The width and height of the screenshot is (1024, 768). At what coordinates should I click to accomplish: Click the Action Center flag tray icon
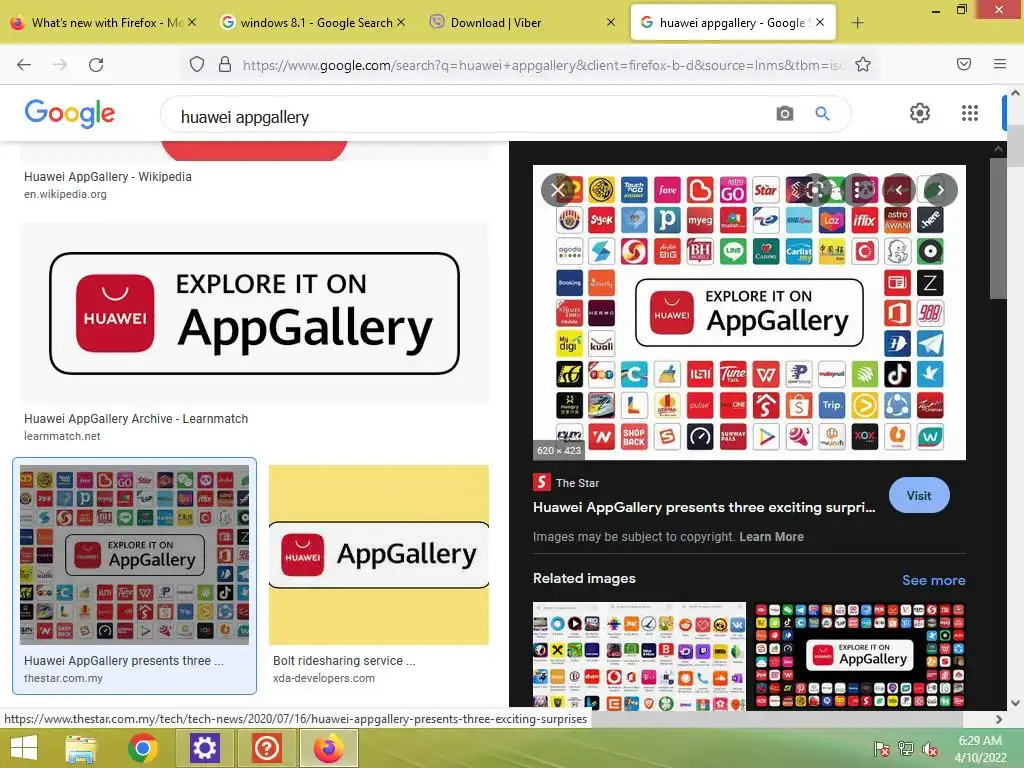click(x=881, y=749)
